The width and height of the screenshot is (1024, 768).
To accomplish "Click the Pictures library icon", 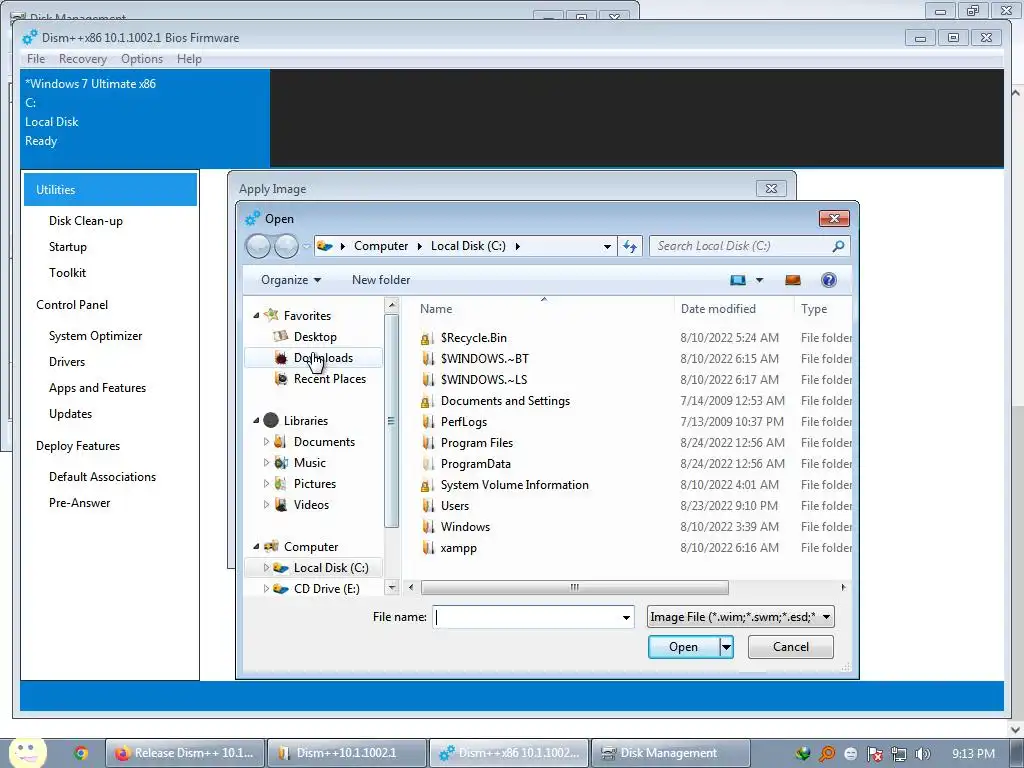I will (281, 484).
